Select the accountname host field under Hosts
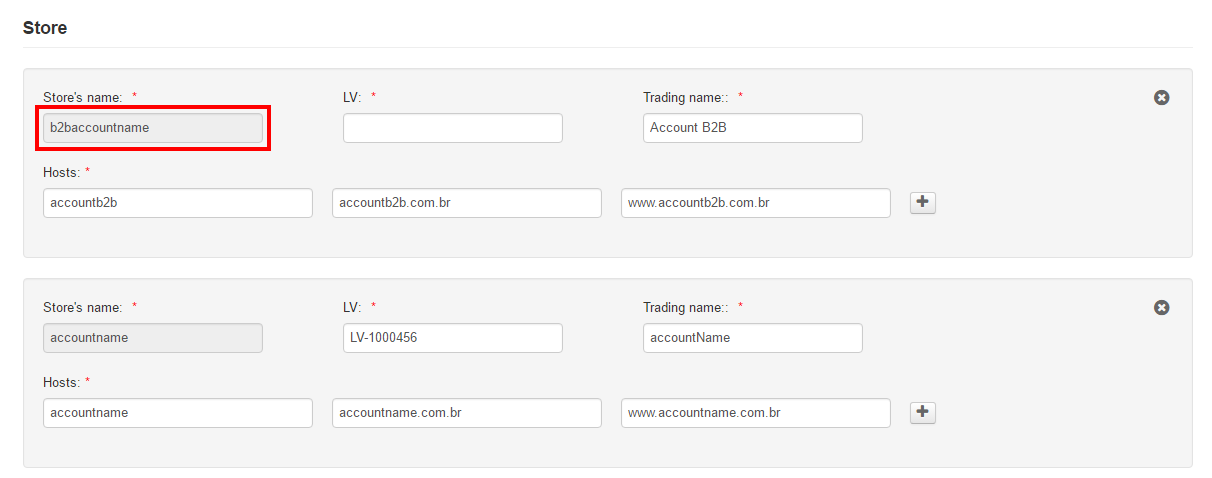This screenshot has height=478, width=1212. click(178, 413)
